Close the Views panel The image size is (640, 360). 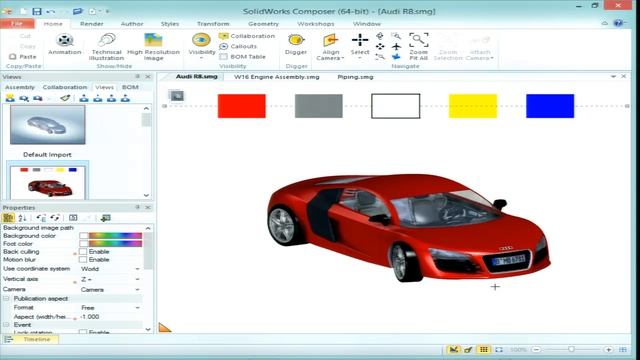(x=148, y=77)
